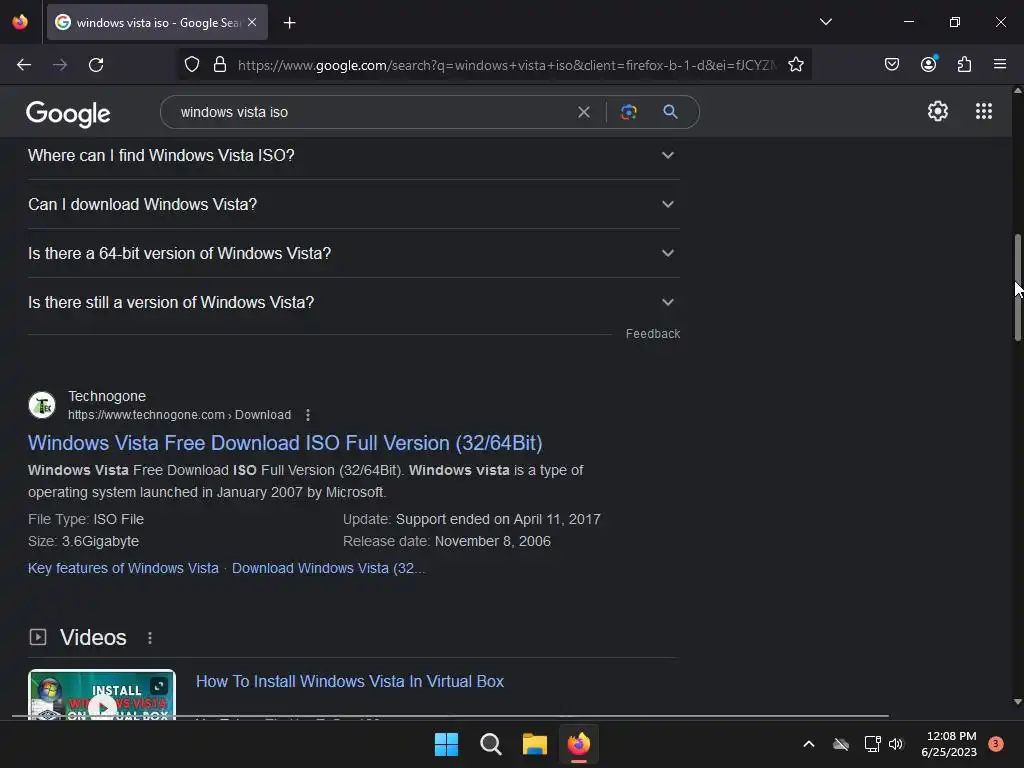1024x768 pixels.
Task: Open Windows Vista Free Download ISO result
Action: click(x=285, y=443)
